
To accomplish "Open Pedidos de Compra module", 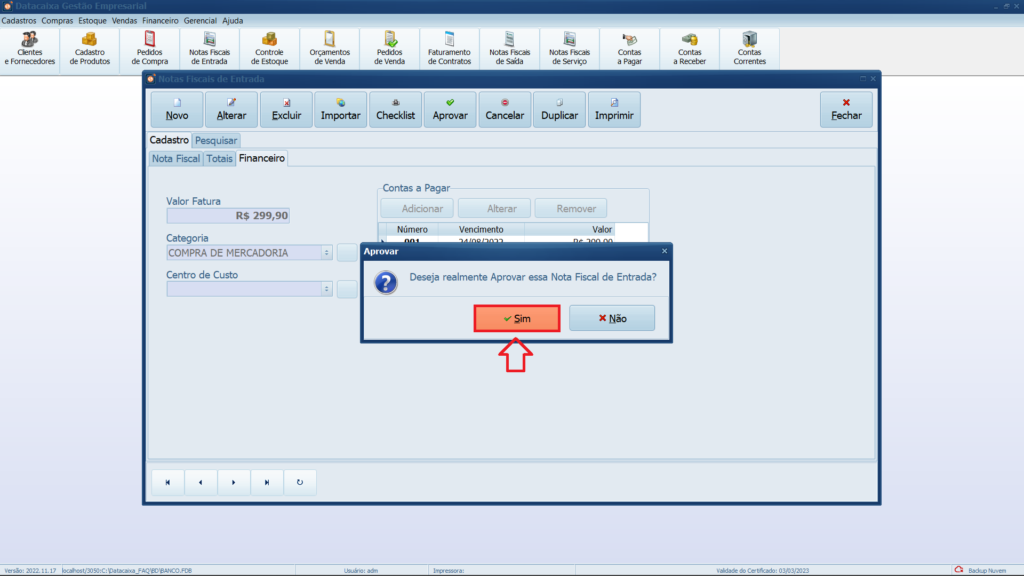I will (150, 48).
